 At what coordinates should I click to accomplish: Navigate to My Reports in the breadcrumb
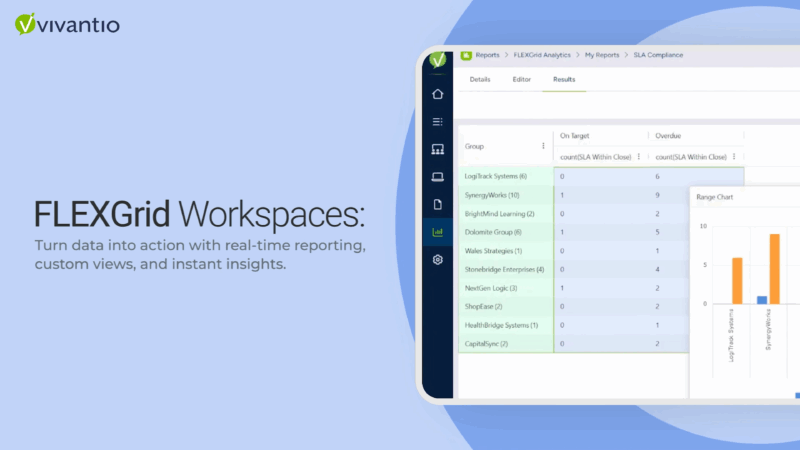coord(603,55)
